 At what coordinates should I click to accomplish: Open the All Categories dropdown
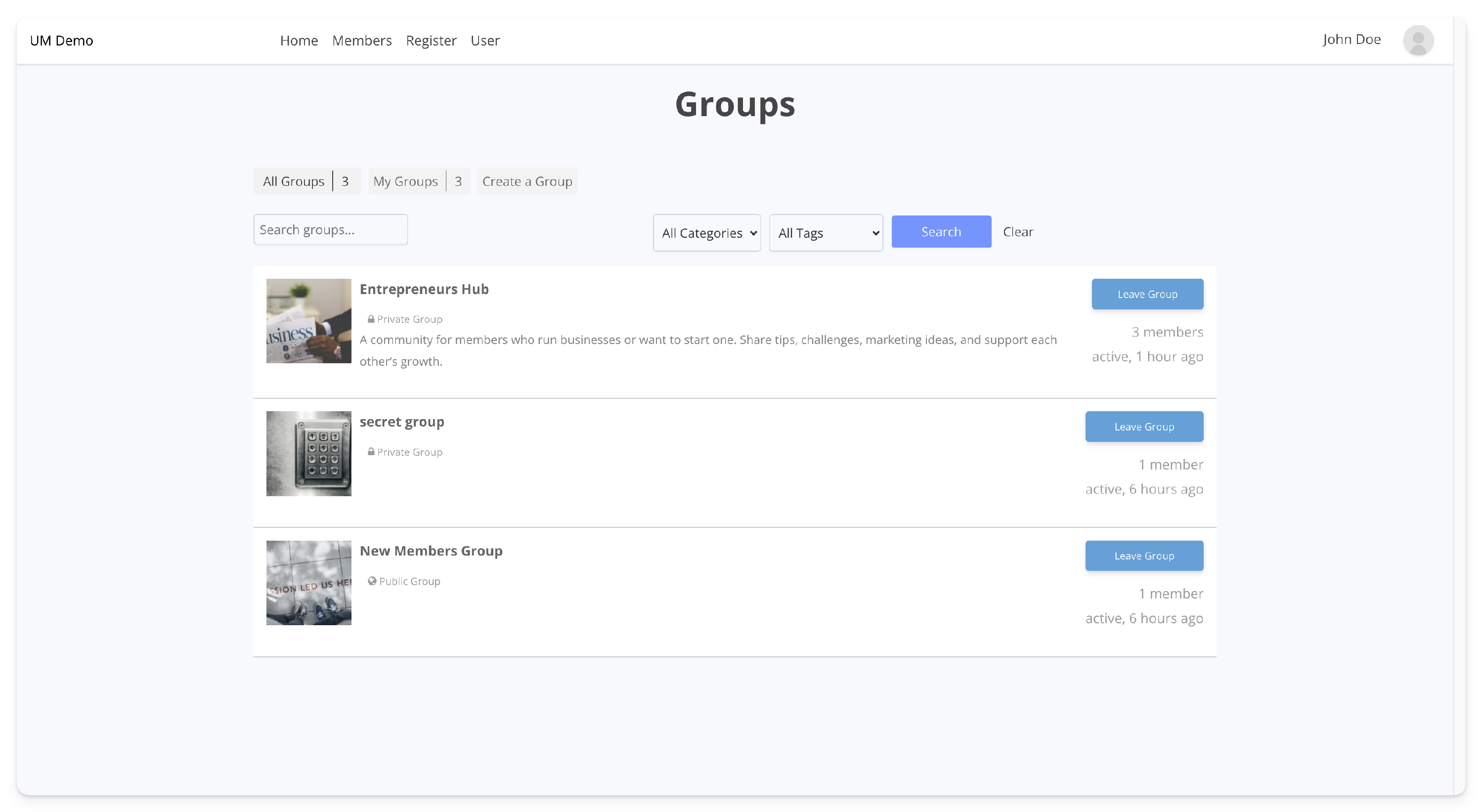tap(706, 232)
